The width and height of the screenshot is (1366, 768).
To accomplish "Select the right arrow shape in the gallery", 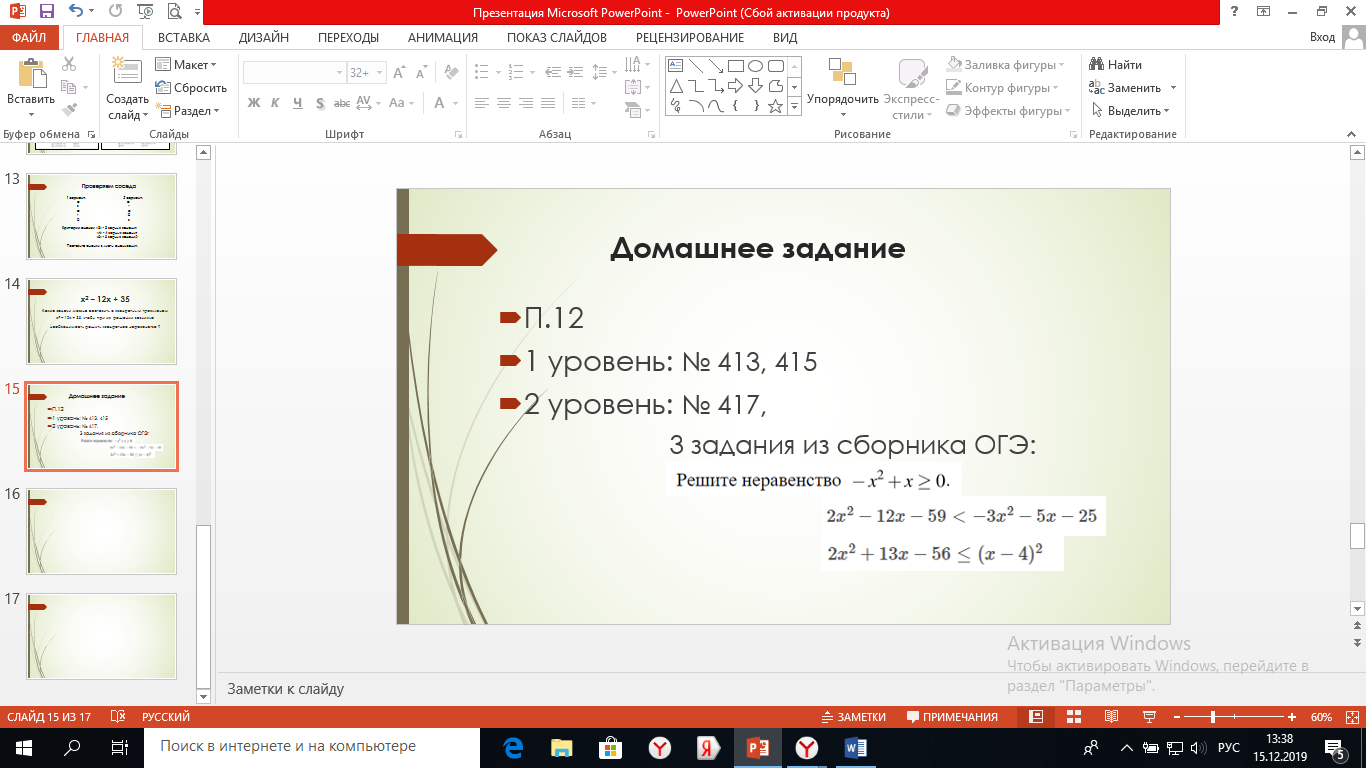I will point(736,86).
